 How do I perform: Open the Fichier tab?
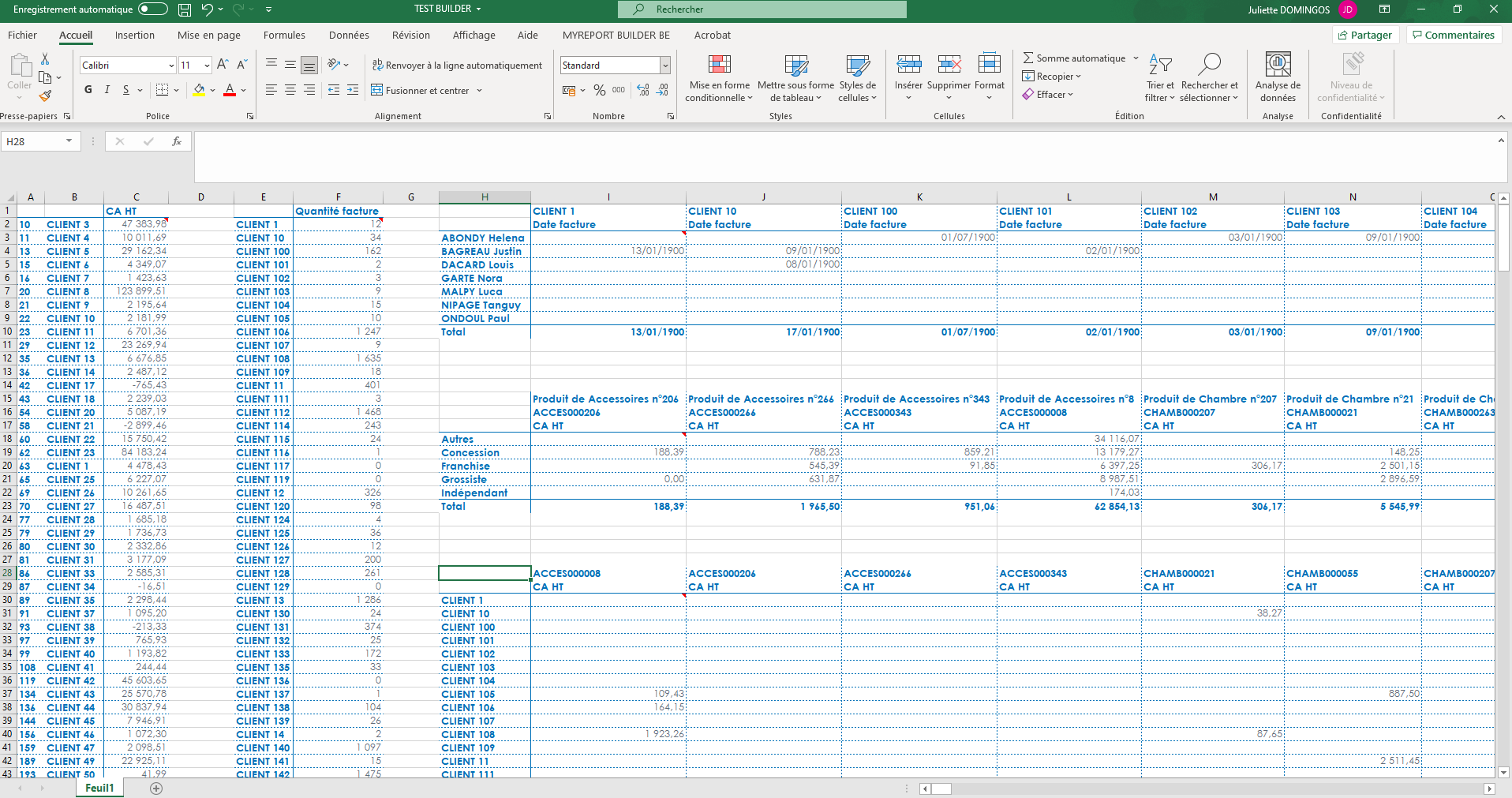(x=22, y=36)
